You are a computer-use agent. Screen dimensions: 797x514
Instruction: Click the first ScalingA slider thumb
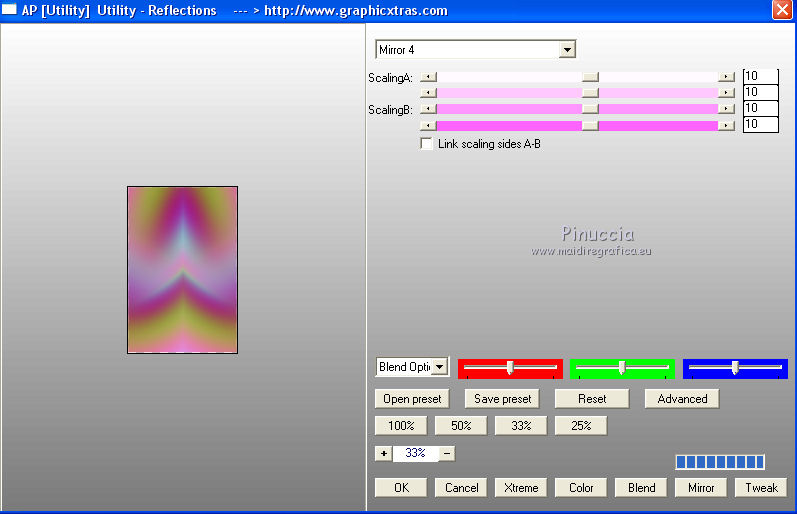[590, 77]
